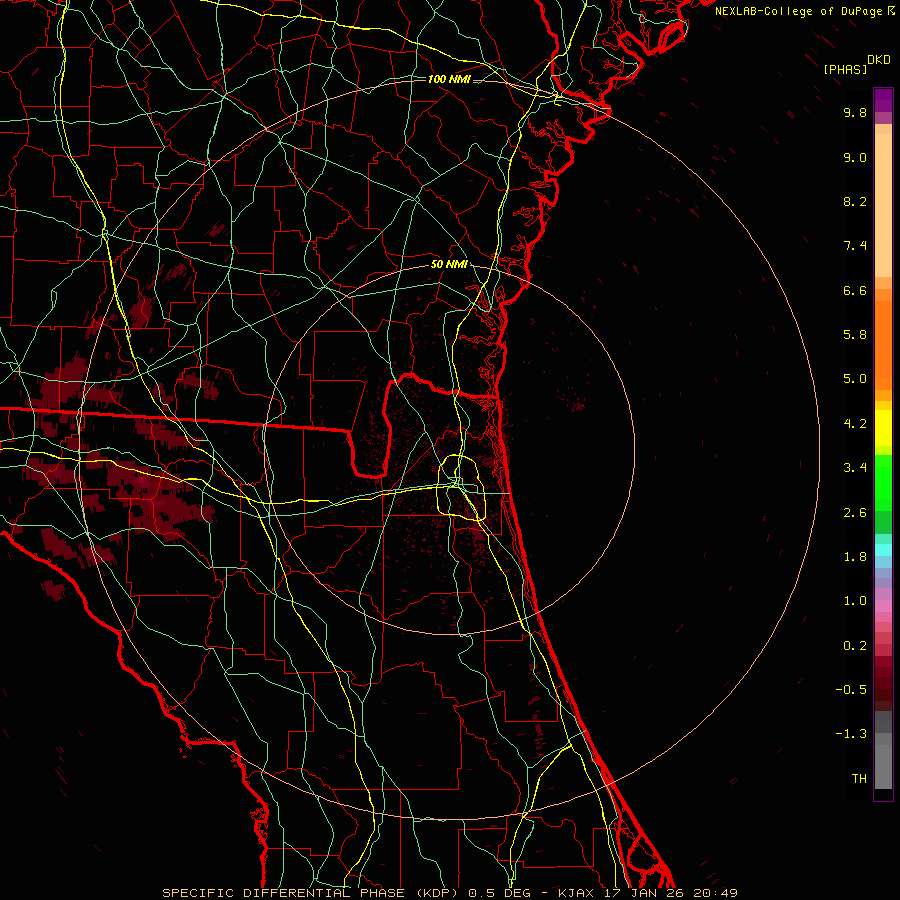Click the 8.2 scale value

tap(855, 201)
